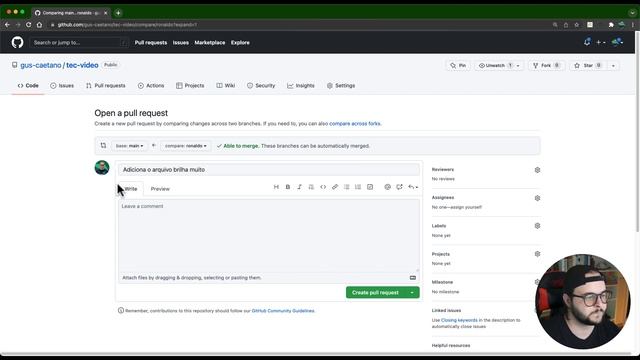Add a link via chain icon
Viewport: 640px width, 360px height.
pos(335,187)
